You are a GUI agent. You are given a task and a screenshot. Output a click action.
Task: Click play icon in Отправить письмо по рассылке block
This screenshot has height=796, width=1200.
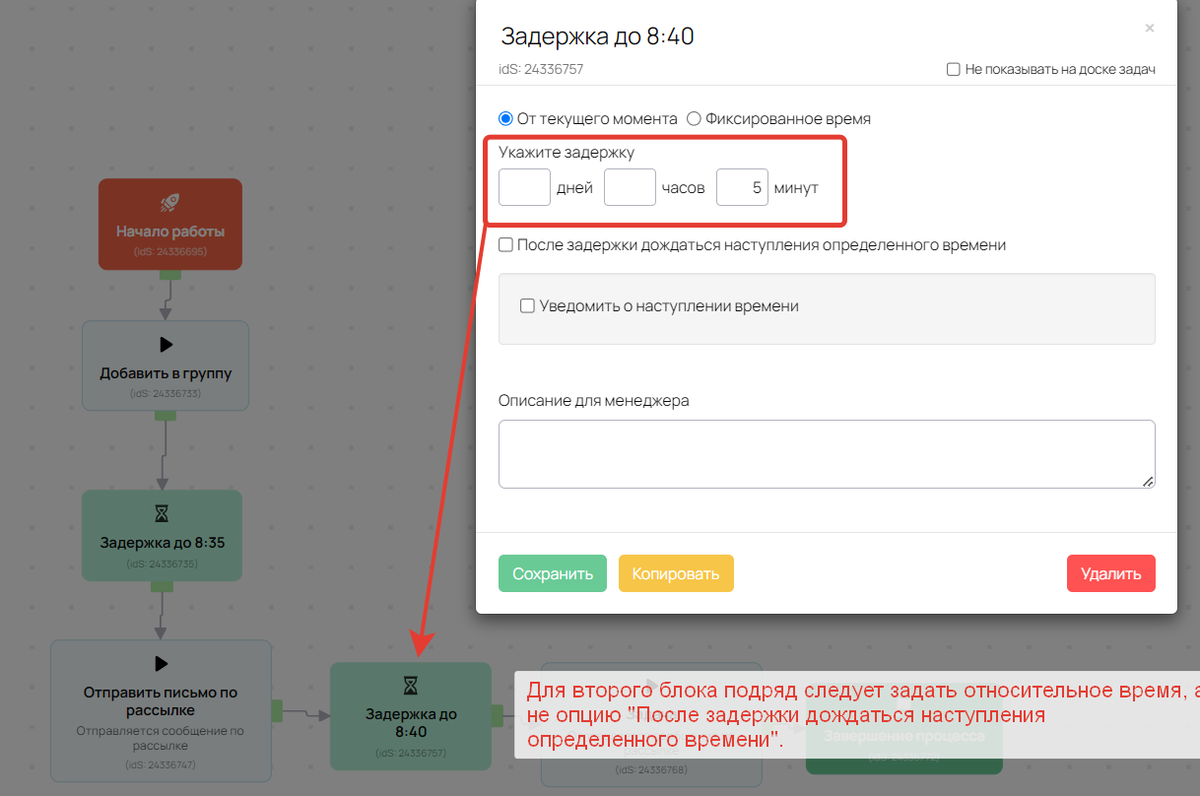coord(161,664)
